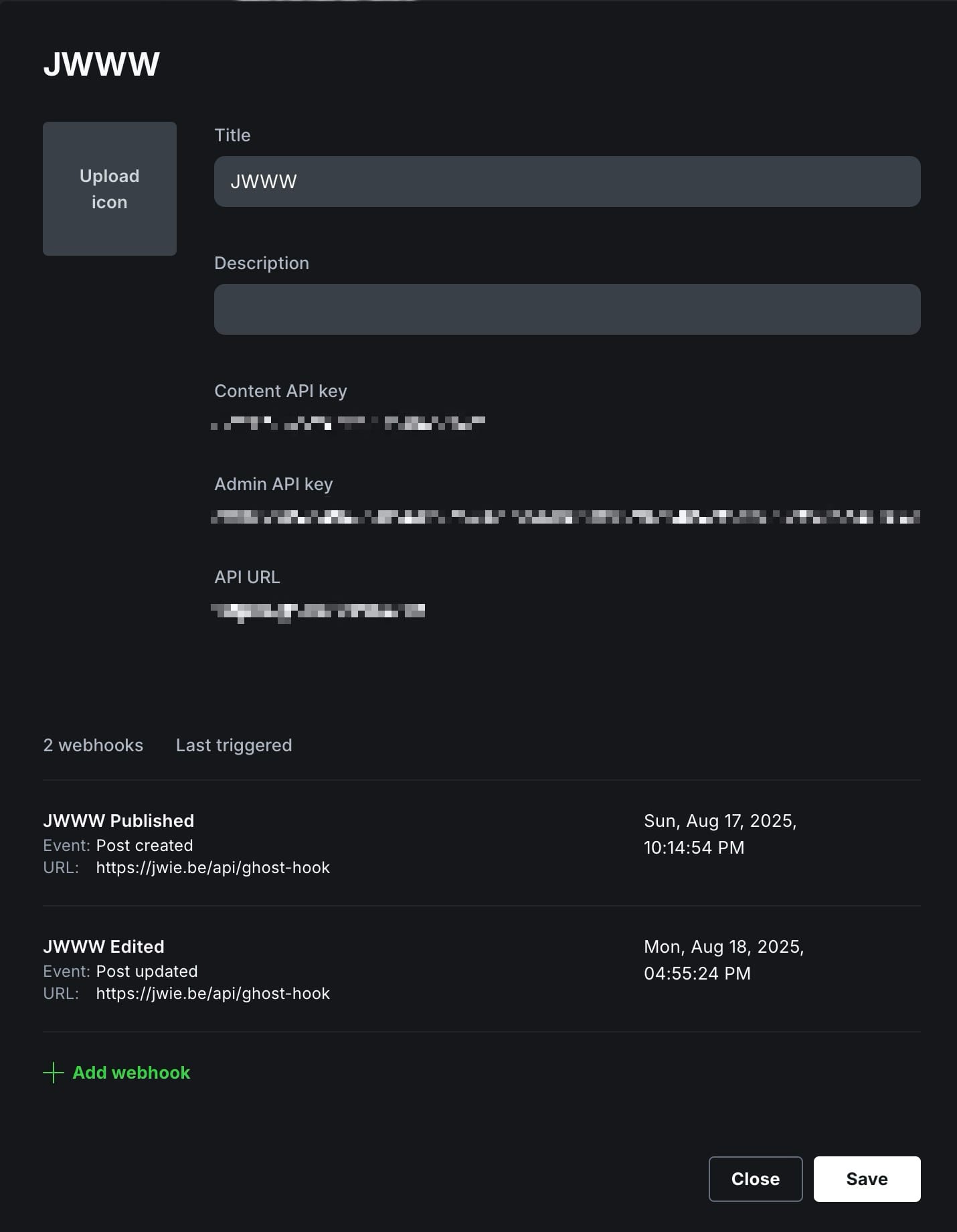The height and width of the screenshot is (1232, 957).
Task: Click the Close button
Action: [756, 1179]
